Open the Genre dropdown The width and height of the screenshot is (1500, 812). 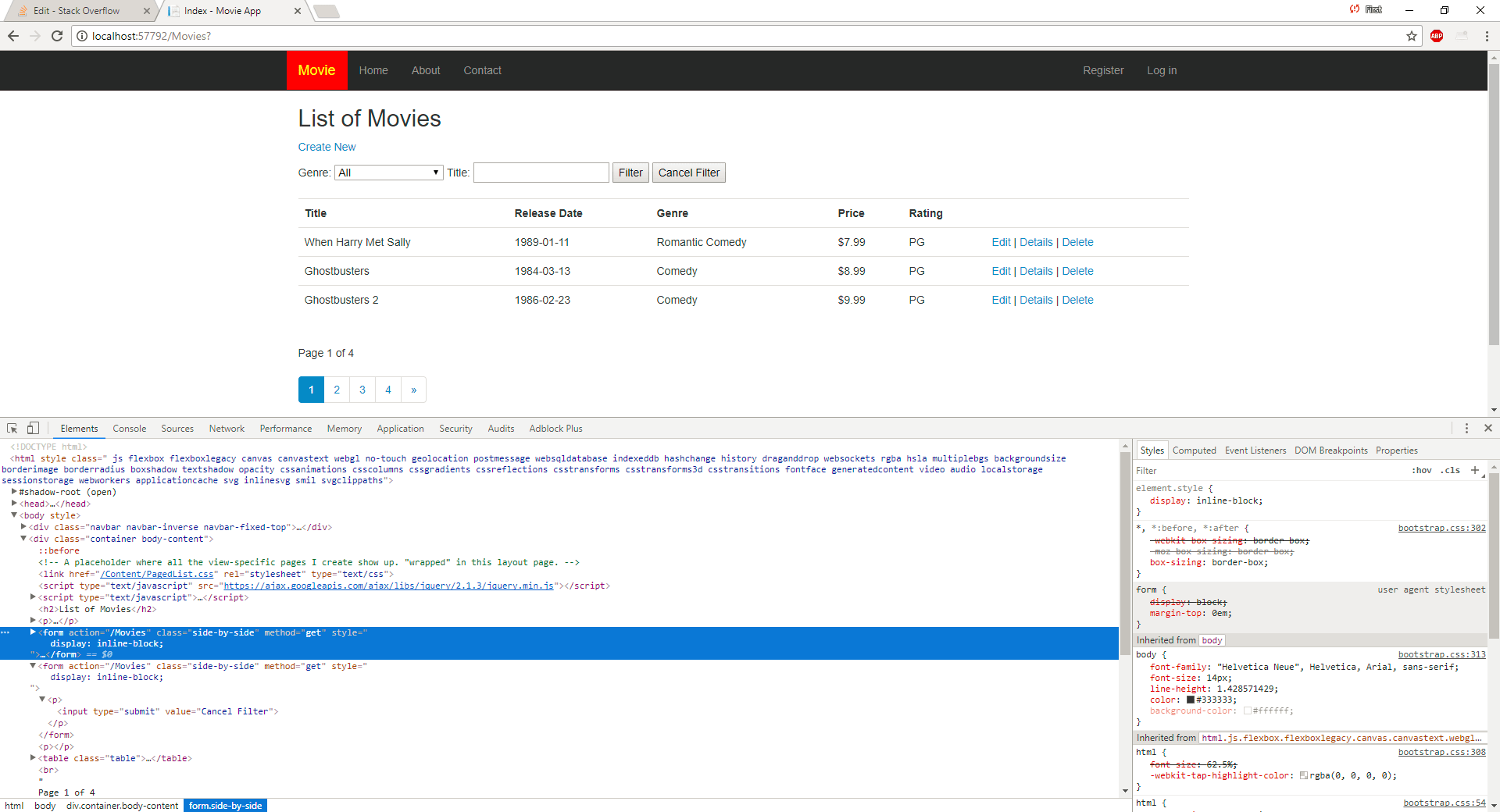(x=389, y=173)
